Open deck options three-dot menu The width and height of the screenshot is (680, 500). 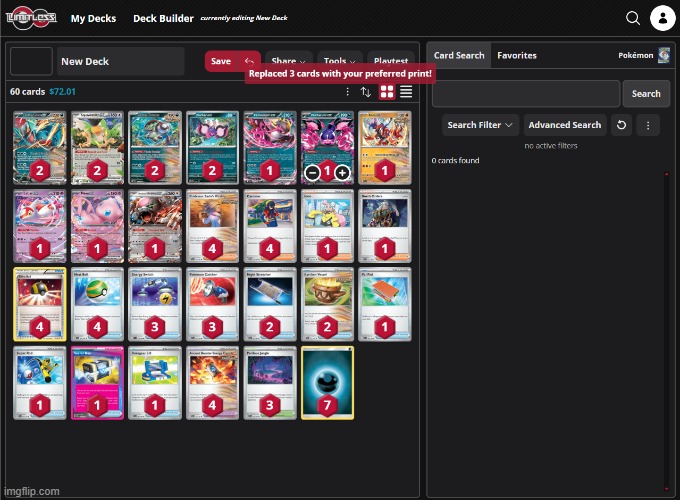coord(347,92)
